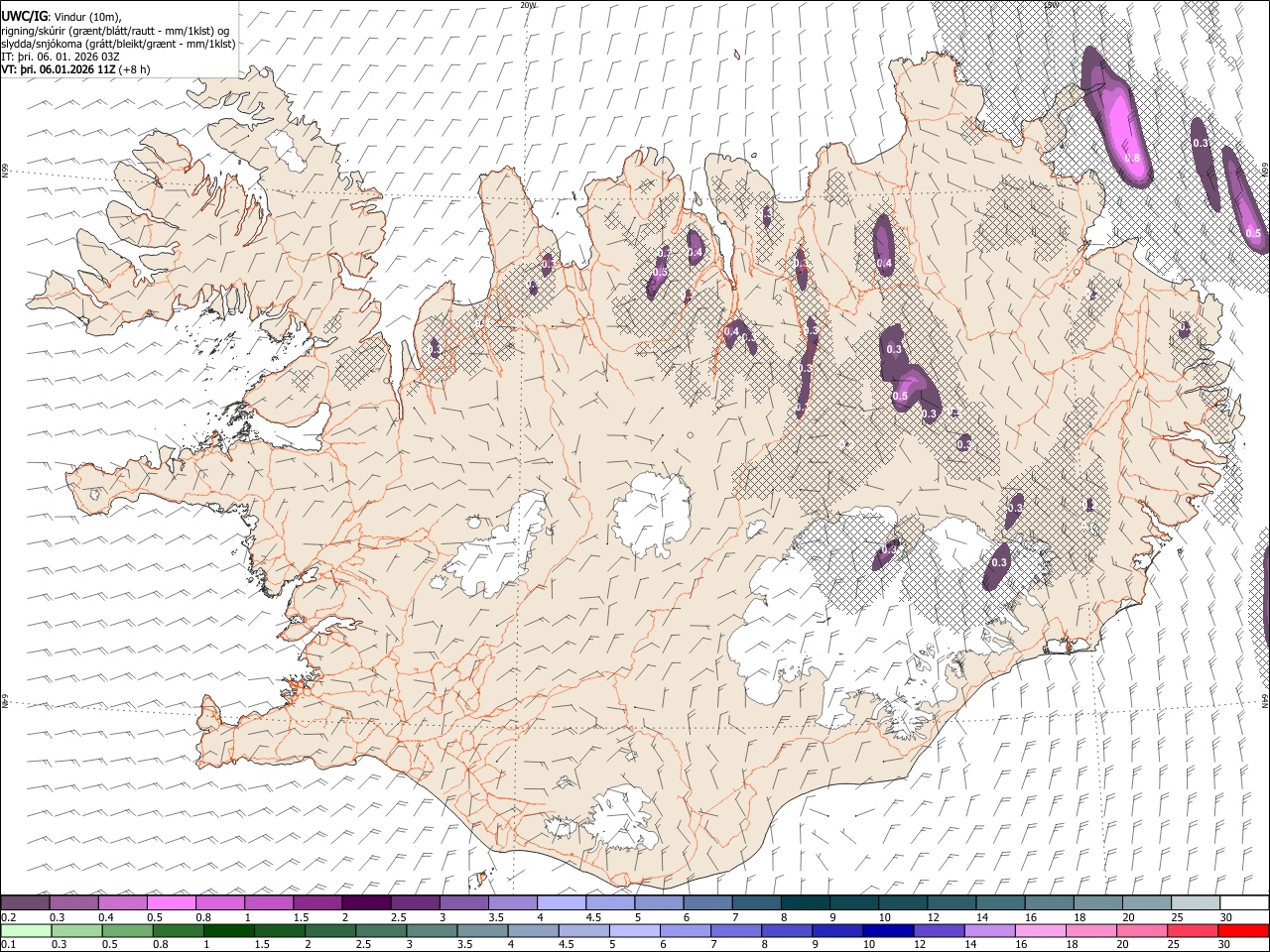Select the 0.1 palest green swatch in the rain legend
The image size is (1270, 952).
[26, 930]
